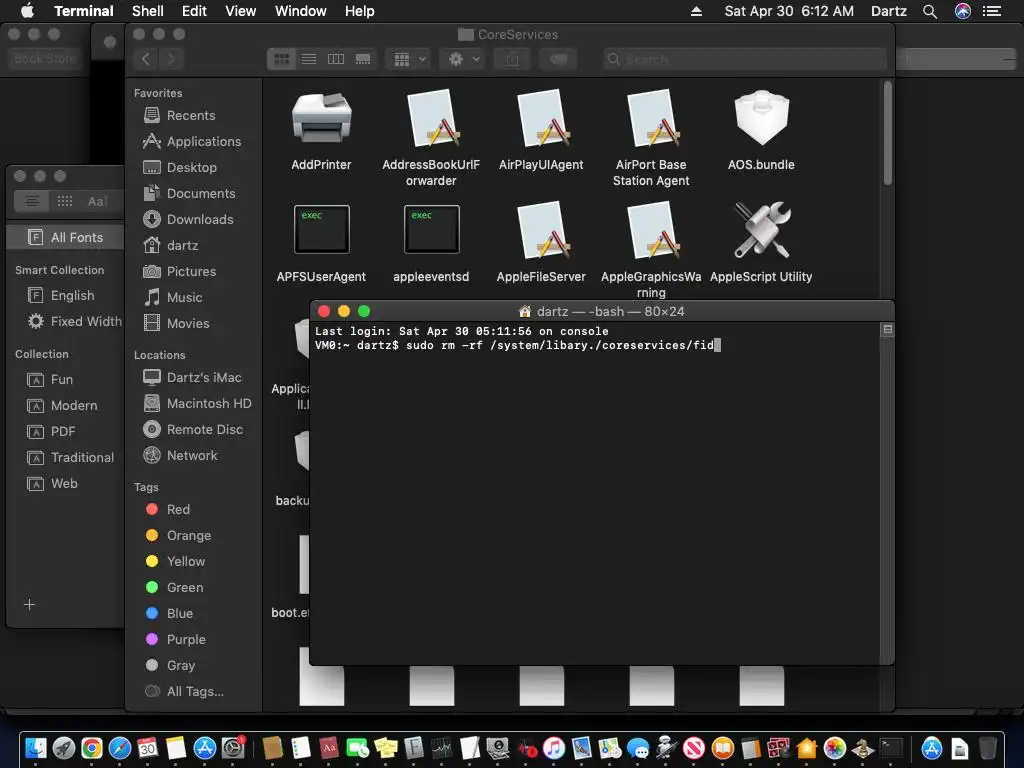1024x768 pixels.
Task: Select Web collection in Font Book
Action: (52, 484)
